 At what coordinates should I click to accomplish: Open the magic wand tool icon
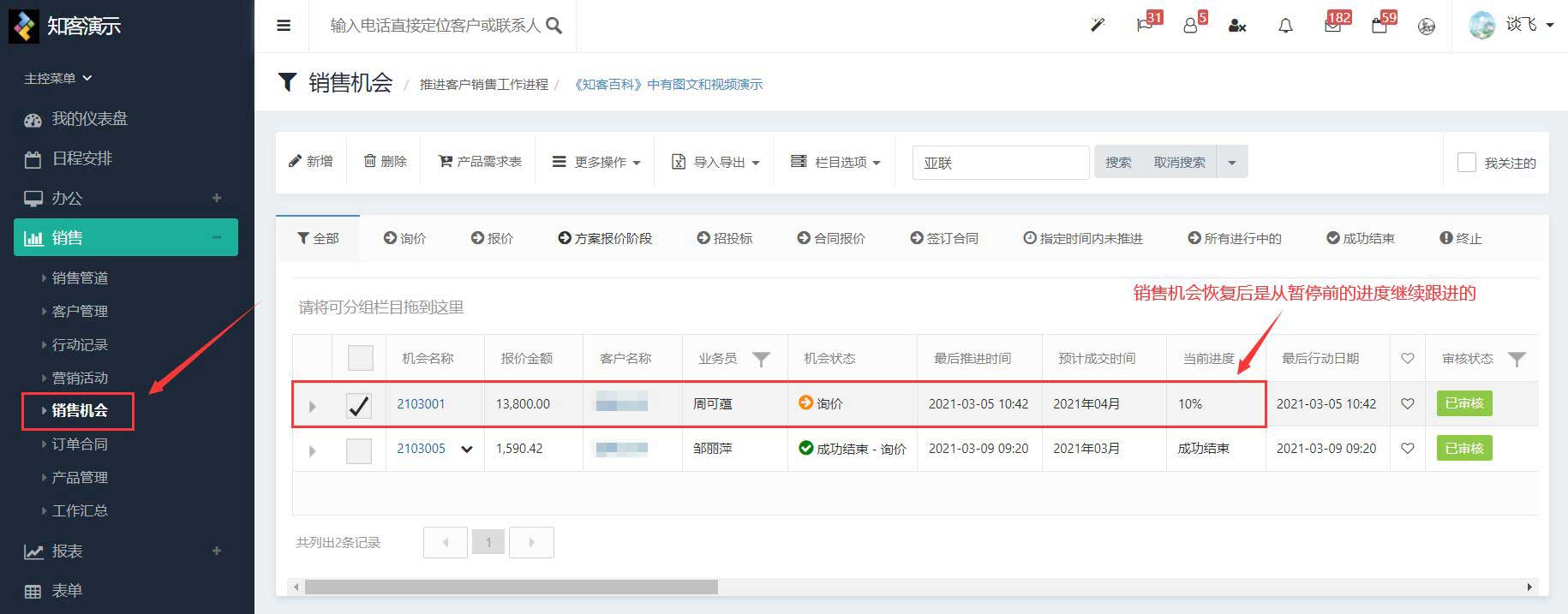[1097, 26]
